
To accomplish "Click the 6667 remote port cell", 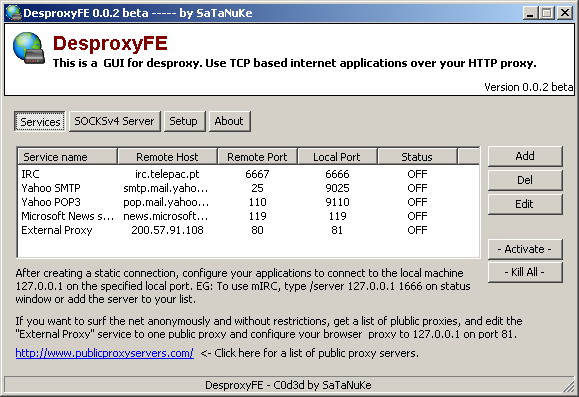I will (x=257, y=174).
